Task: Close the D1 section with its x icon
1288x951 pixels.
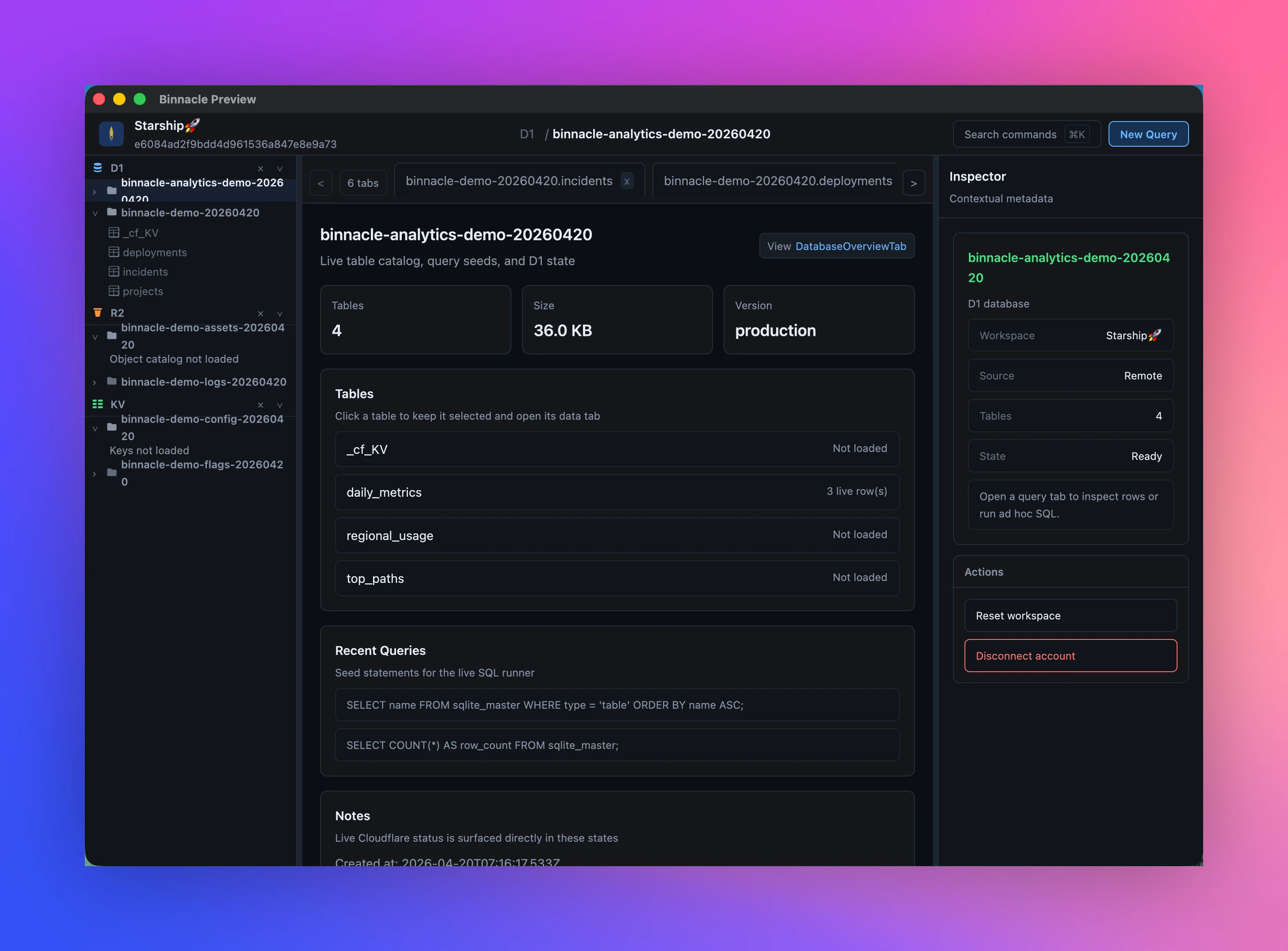Action: click(260, 169)
